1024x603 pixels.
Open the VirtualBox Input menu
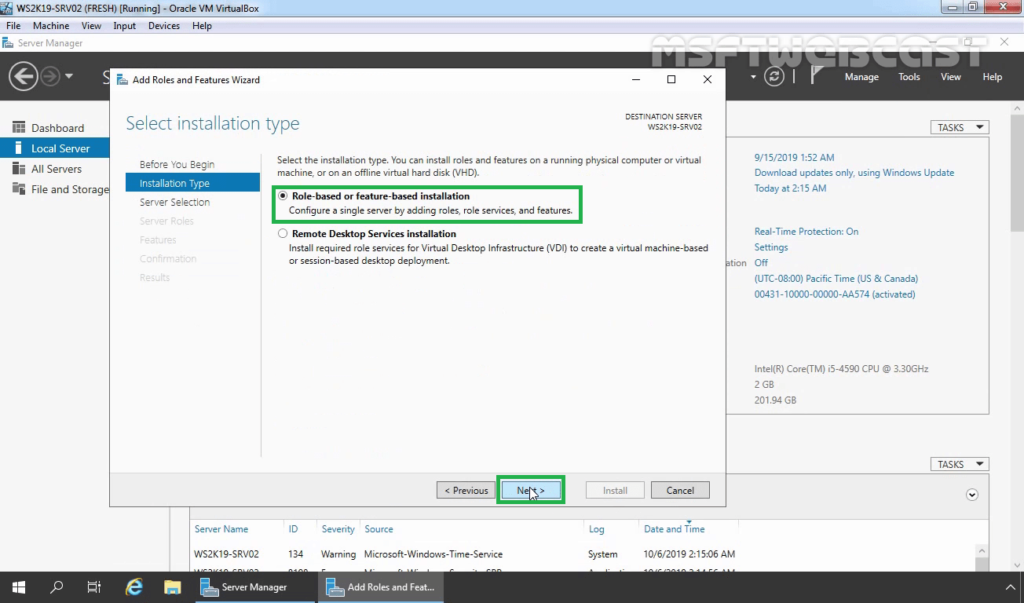(124, 25)
